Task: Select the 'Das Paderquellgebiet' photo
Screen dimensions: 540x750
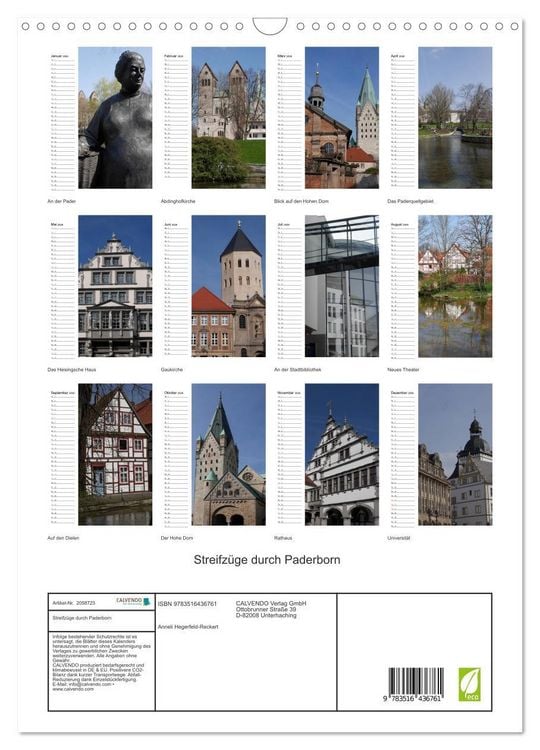Action: coord(455,117)
